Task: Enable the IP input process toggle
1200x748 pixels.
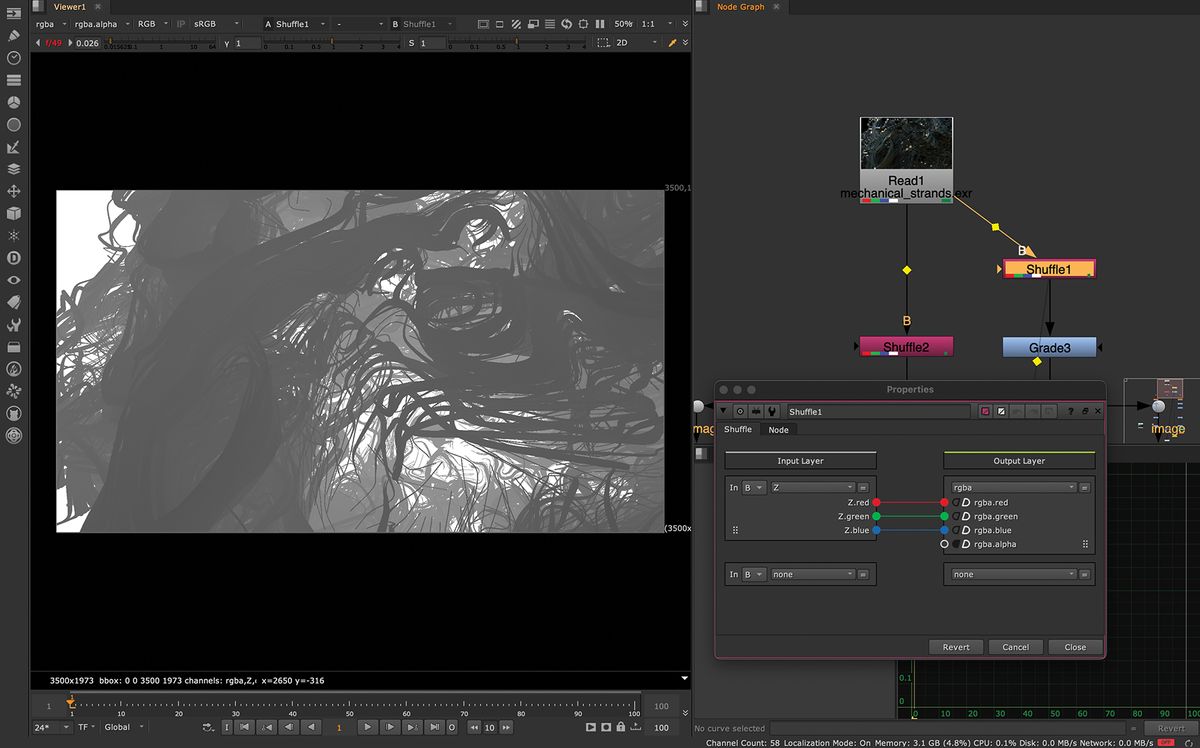Action: (x=183, y=23)
